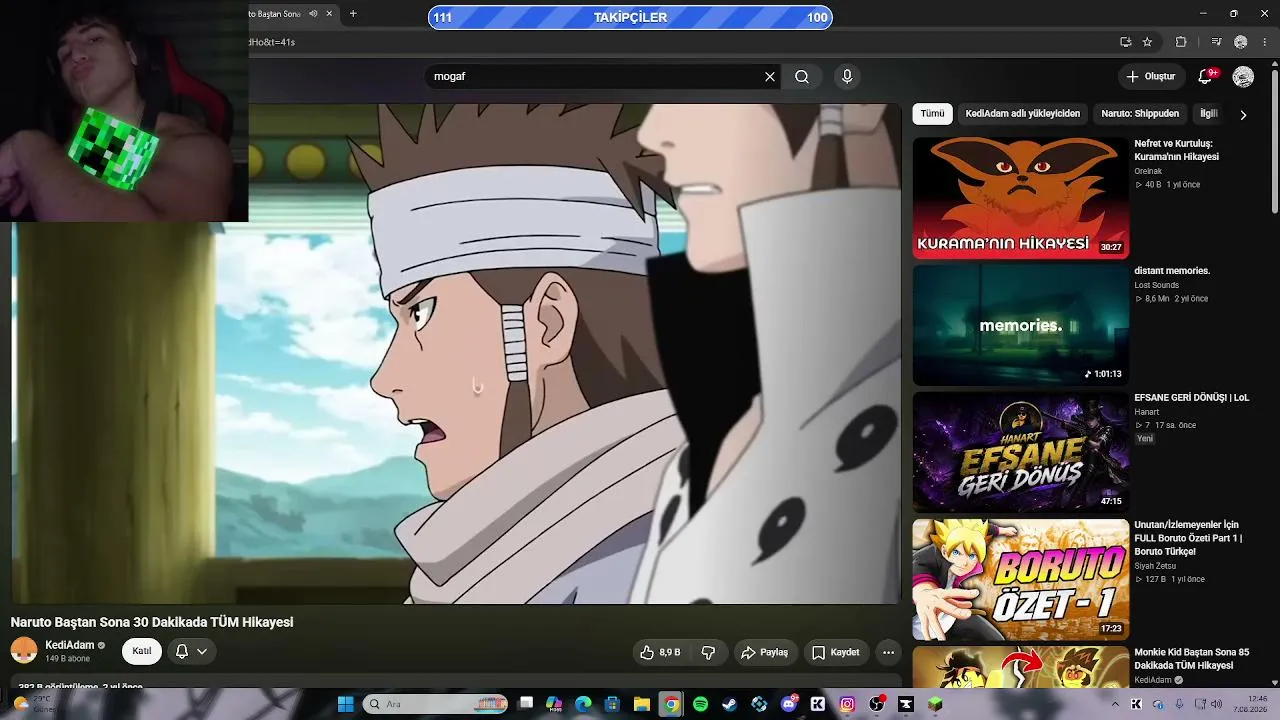Click the magnifier search button beside mogaf
Viewport: 1280px width, 720px height.
802,77
